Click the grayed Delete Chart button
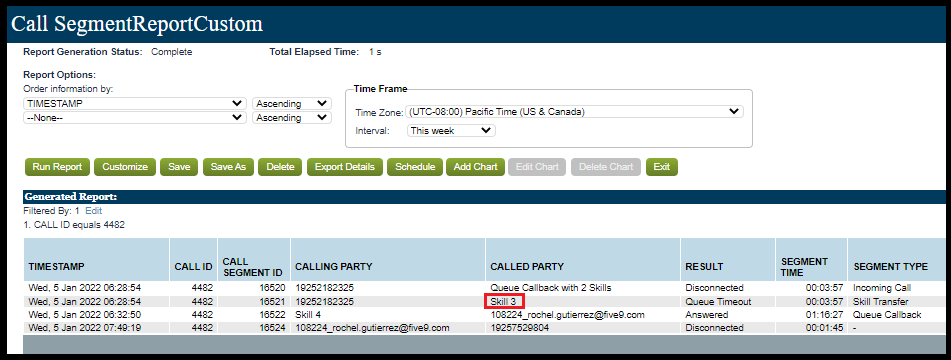The height and width of the screenshot is (360, 951). click(606, 167)
